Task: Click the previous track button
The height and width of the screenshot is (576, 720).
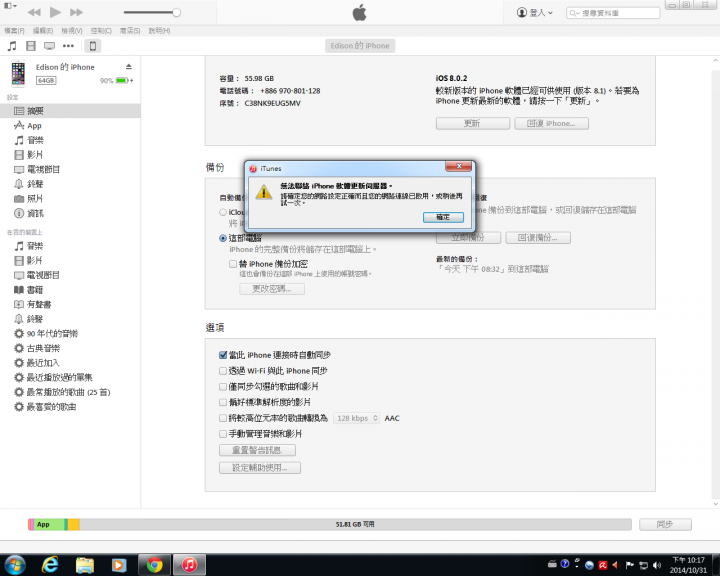Action: (x=34, y=12)
